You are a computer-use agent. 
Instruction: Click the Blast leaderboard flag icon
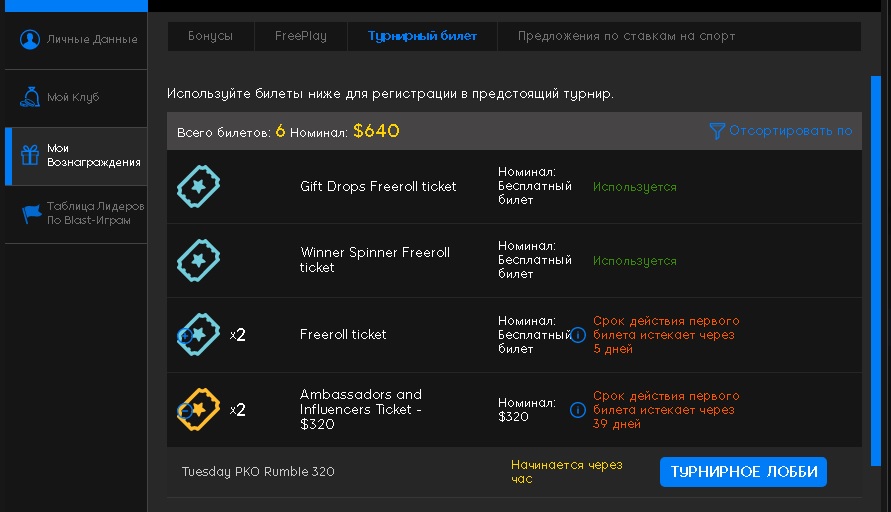pyautogui.click(x=32, y=214)
